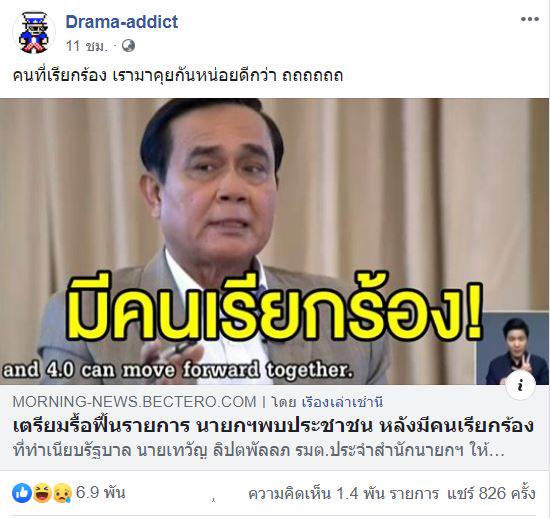The width and height of the screenshot is (550, 518).
Task: Click the Sad reaction icon
Action: click(x=62, y=493)
